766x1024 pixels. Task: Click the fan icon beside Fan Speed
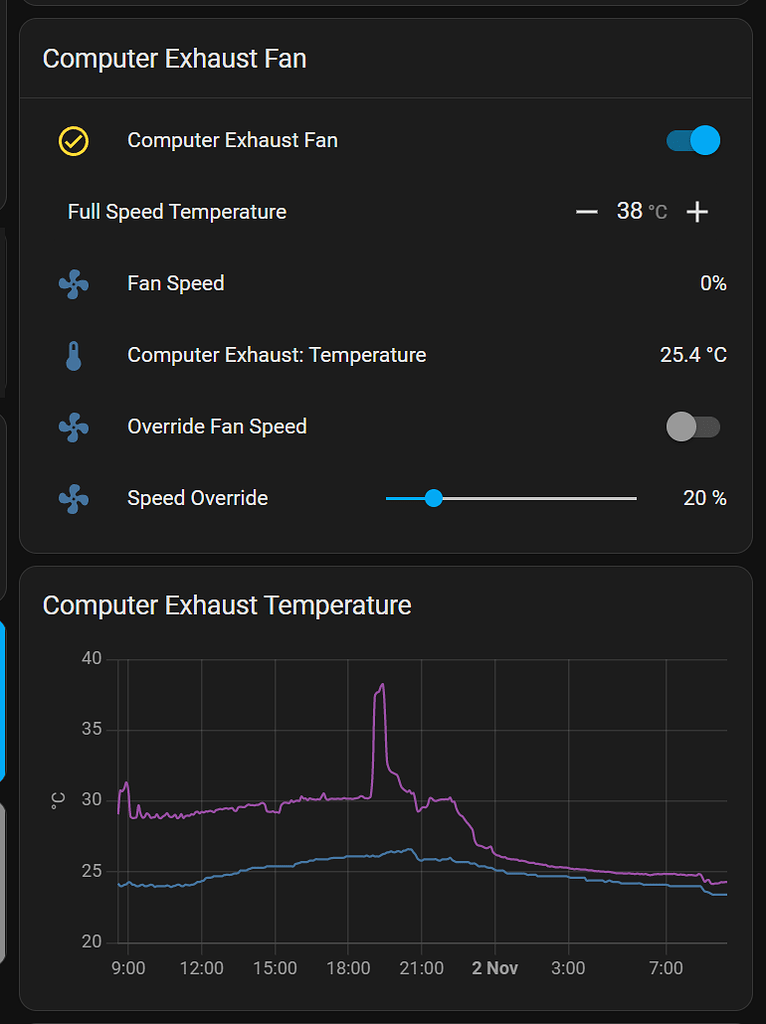74,283
